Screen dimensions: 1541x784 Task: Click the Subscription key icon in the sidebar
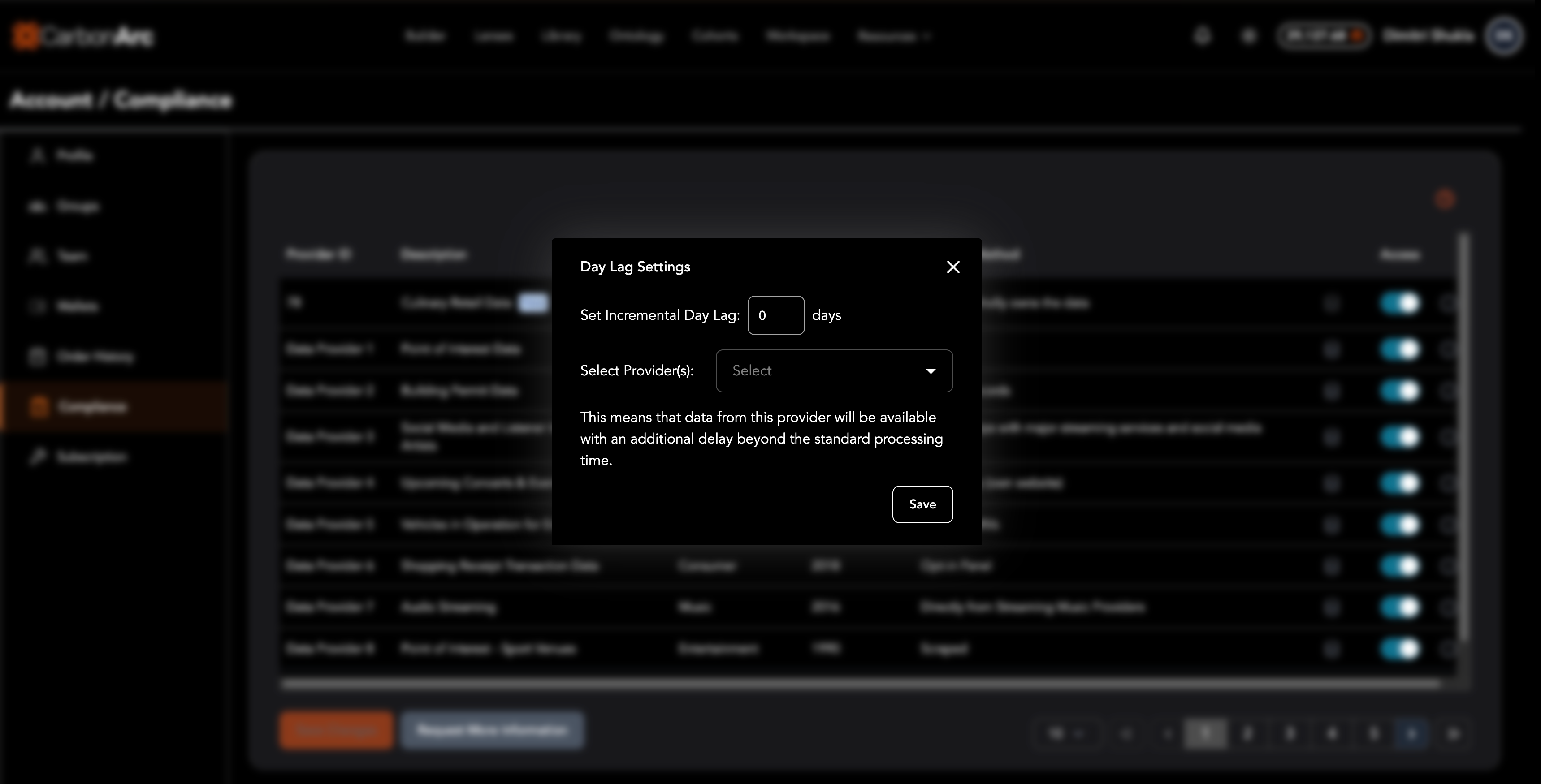click(38, 457)
